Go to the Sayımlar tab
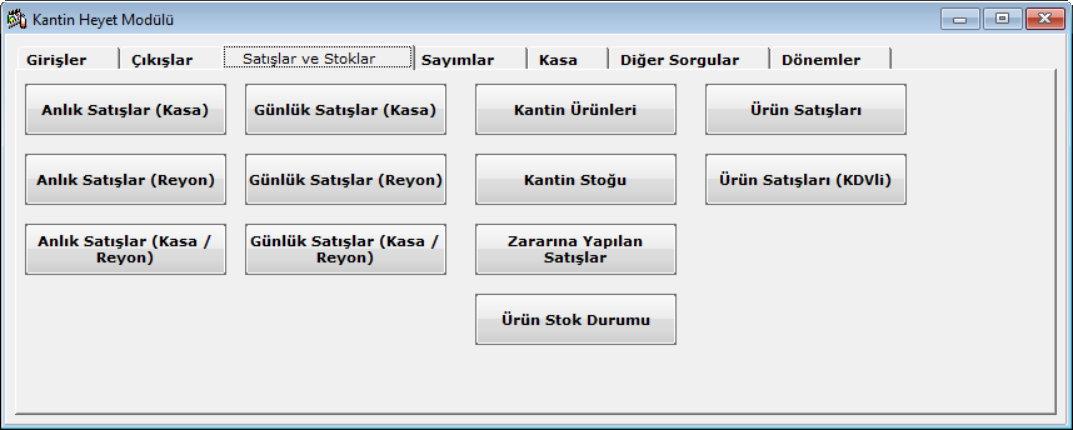Screen dimensions: 1073x430 point(458,60)
